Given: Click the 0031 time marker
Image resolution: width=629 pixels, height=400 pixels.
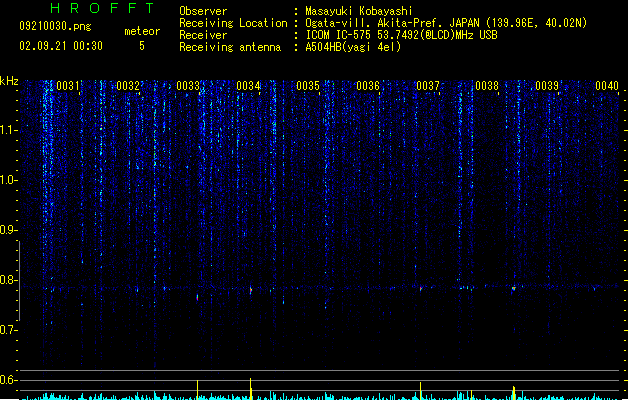Looking at the screenshot, I should click(x=68, y=86).
